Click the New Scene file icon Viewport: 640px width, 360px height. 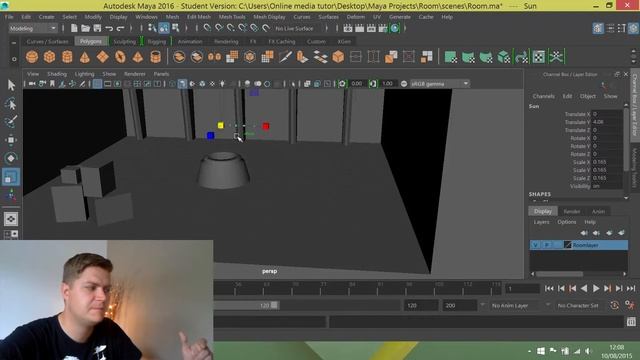coord(74,28)
